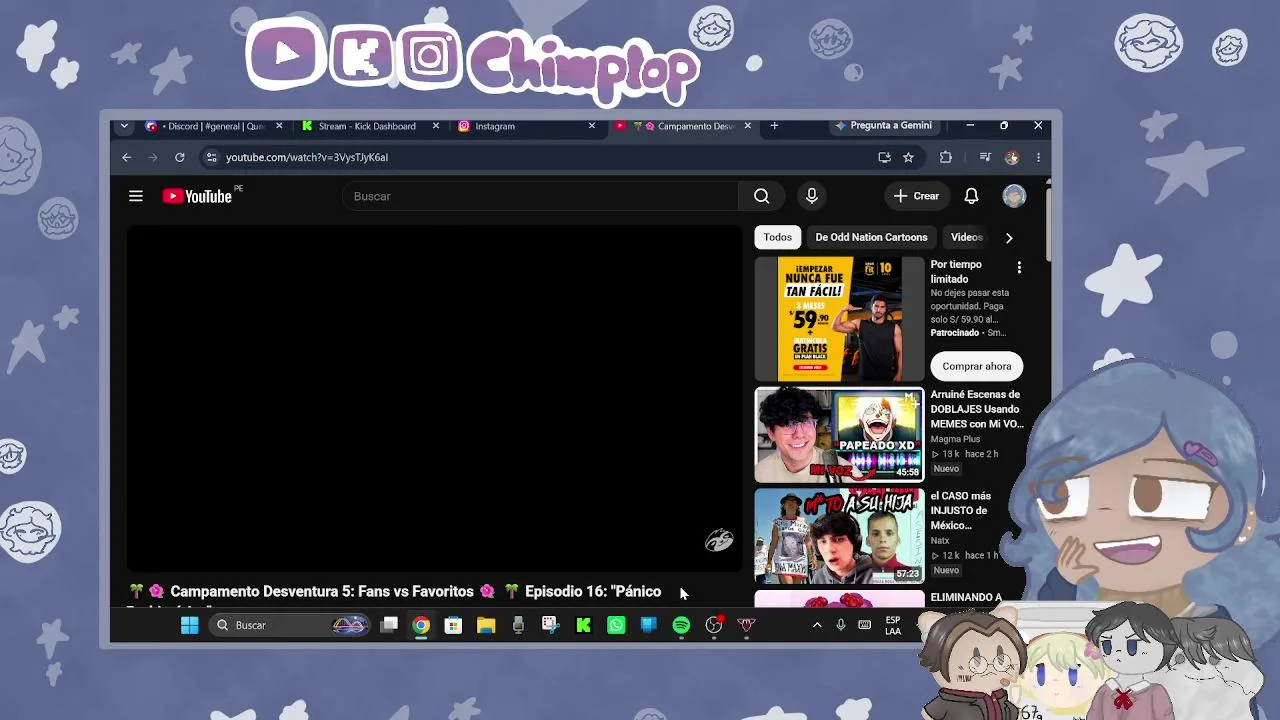Start voice search with the microphone
Image resolution: width=1280 pixels, height=720 pixels.
(x=812, y=196)
